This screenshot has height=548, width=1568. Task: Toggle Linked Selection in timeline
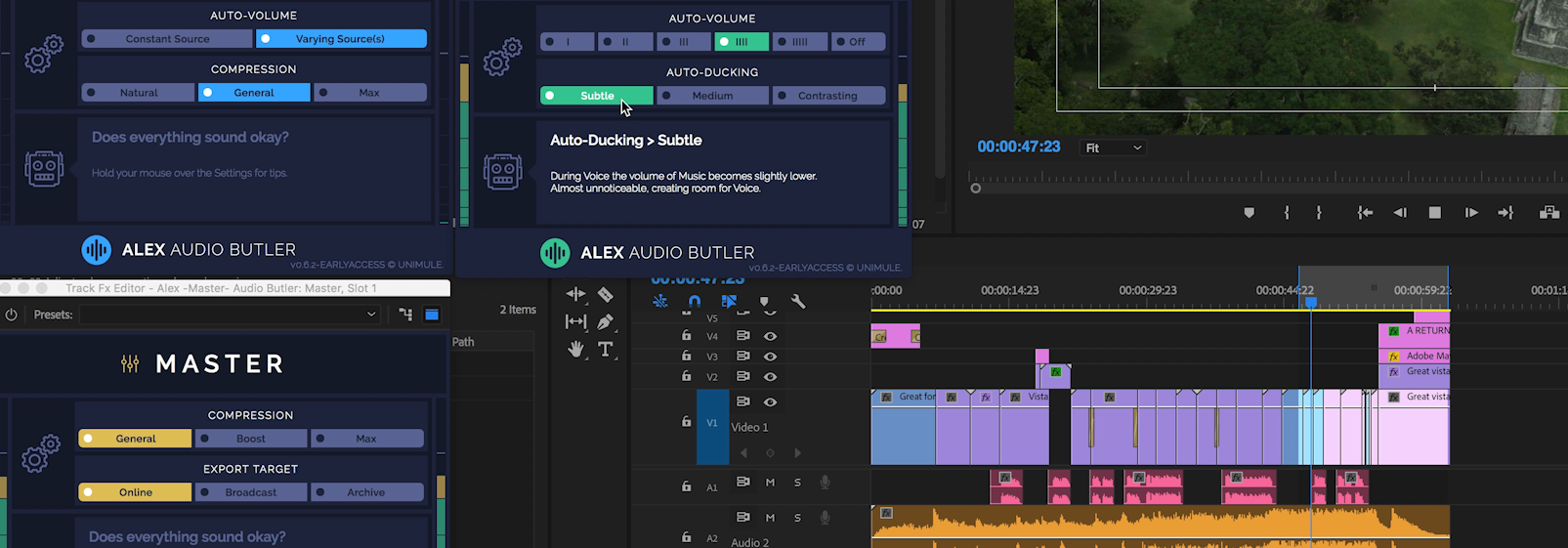[x=729, y=302]
